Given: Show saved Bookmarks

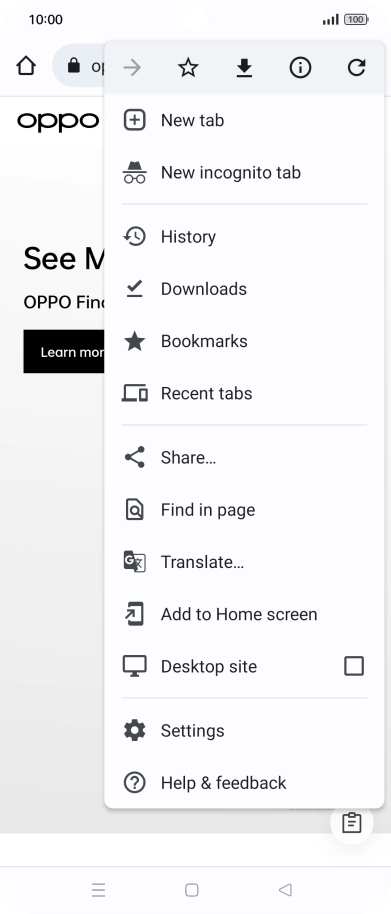Looking at the screenshot, I should [x=244, y=341].
